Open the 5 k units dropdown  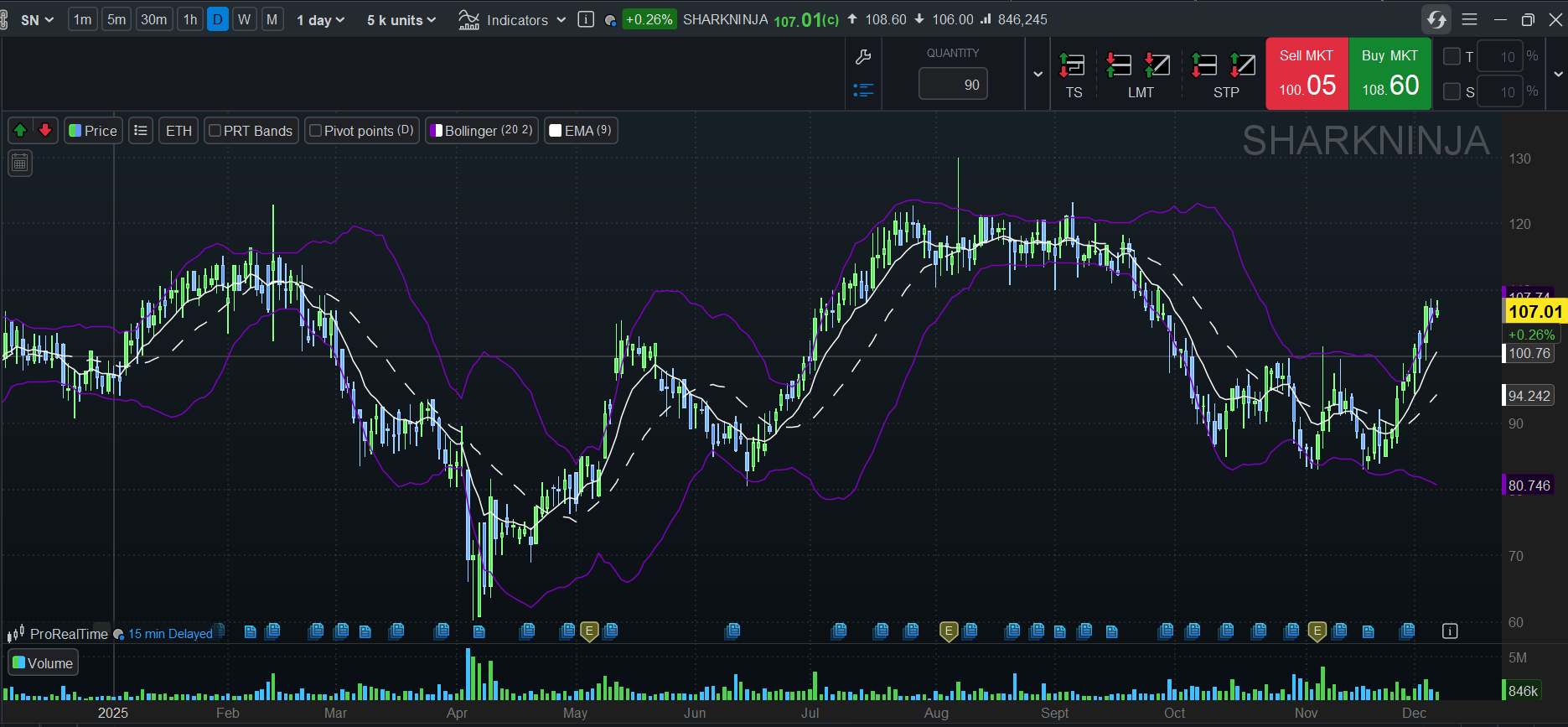401,20
